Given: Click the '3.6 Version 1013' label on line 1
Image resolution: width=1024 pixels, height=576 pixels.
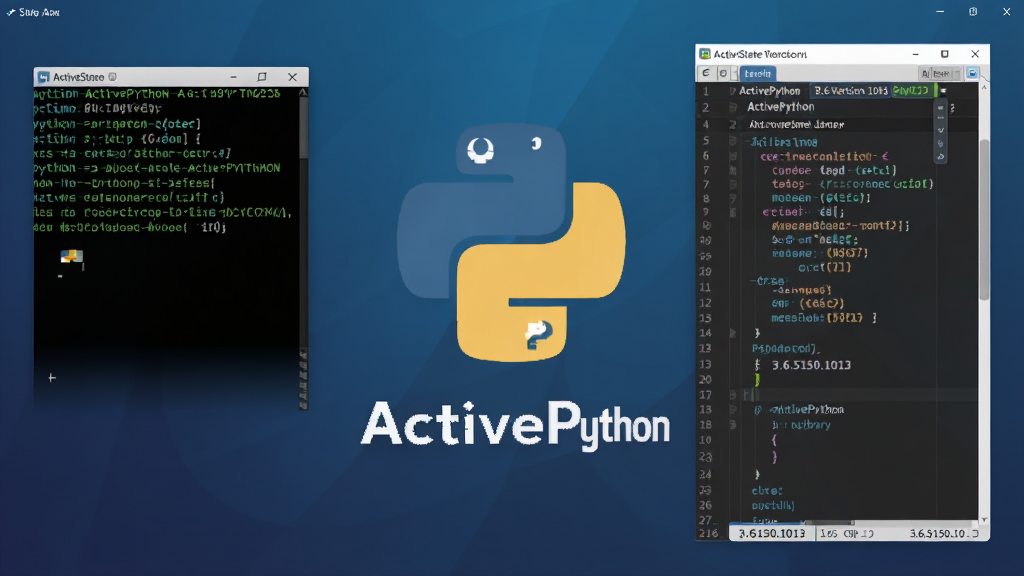Looking at the screenshot, I should (851, 90).
